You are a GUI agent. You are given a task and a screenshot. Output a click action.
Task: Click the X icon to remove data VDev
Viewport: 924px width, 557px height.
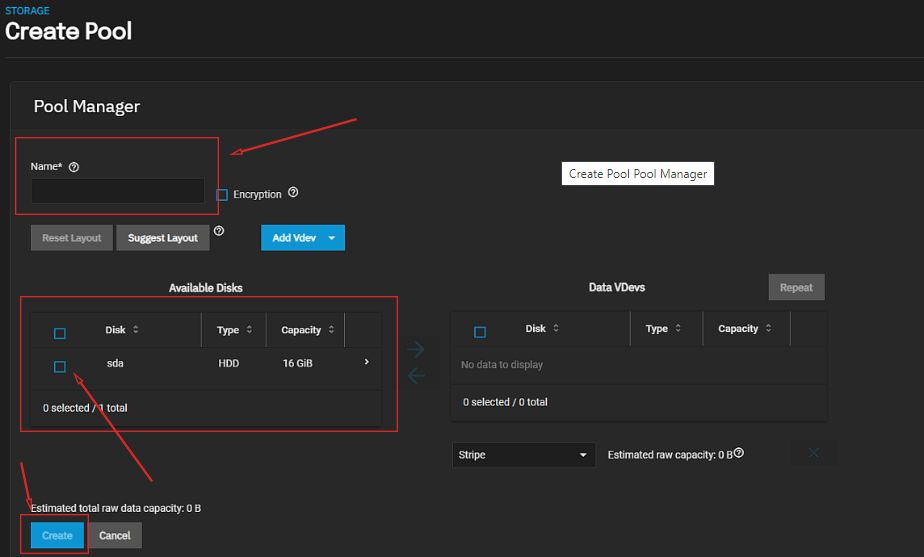813,453
